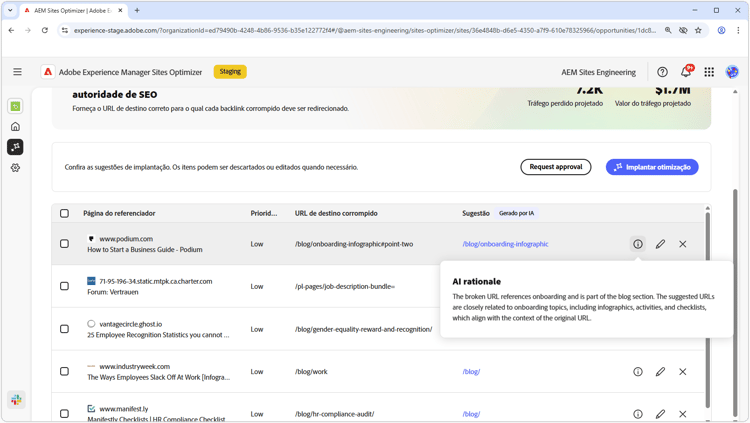The image size is (750, 423).
Task: Open the notifications bell
Action: 686,72
